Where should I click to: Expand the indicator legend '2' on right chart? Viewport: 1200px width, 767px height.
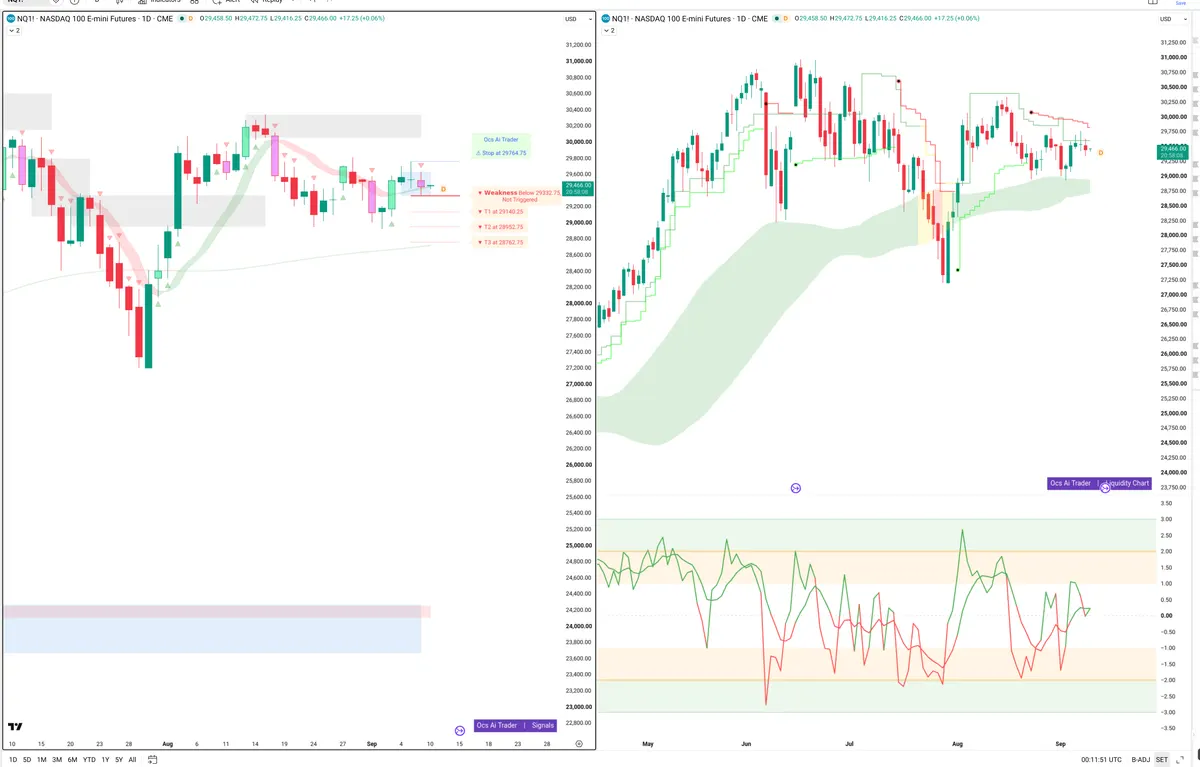pyautogui.click(x=607, y=31)
